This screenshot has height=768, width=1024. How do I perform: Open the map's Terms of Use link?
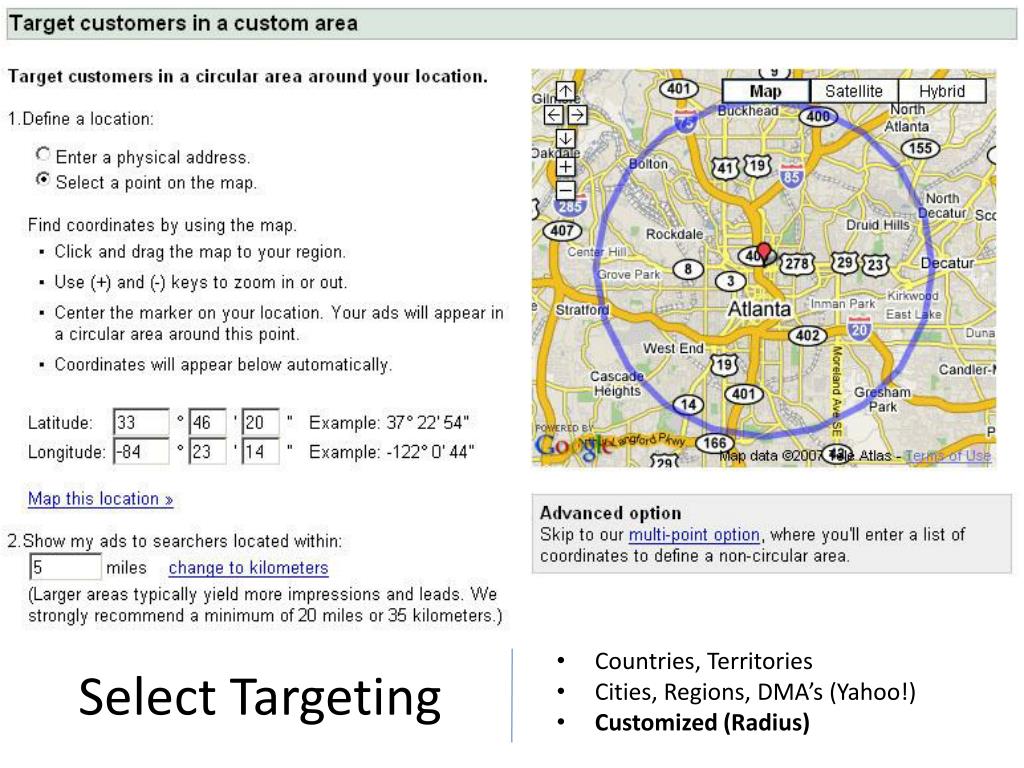(x=948, y=456)
